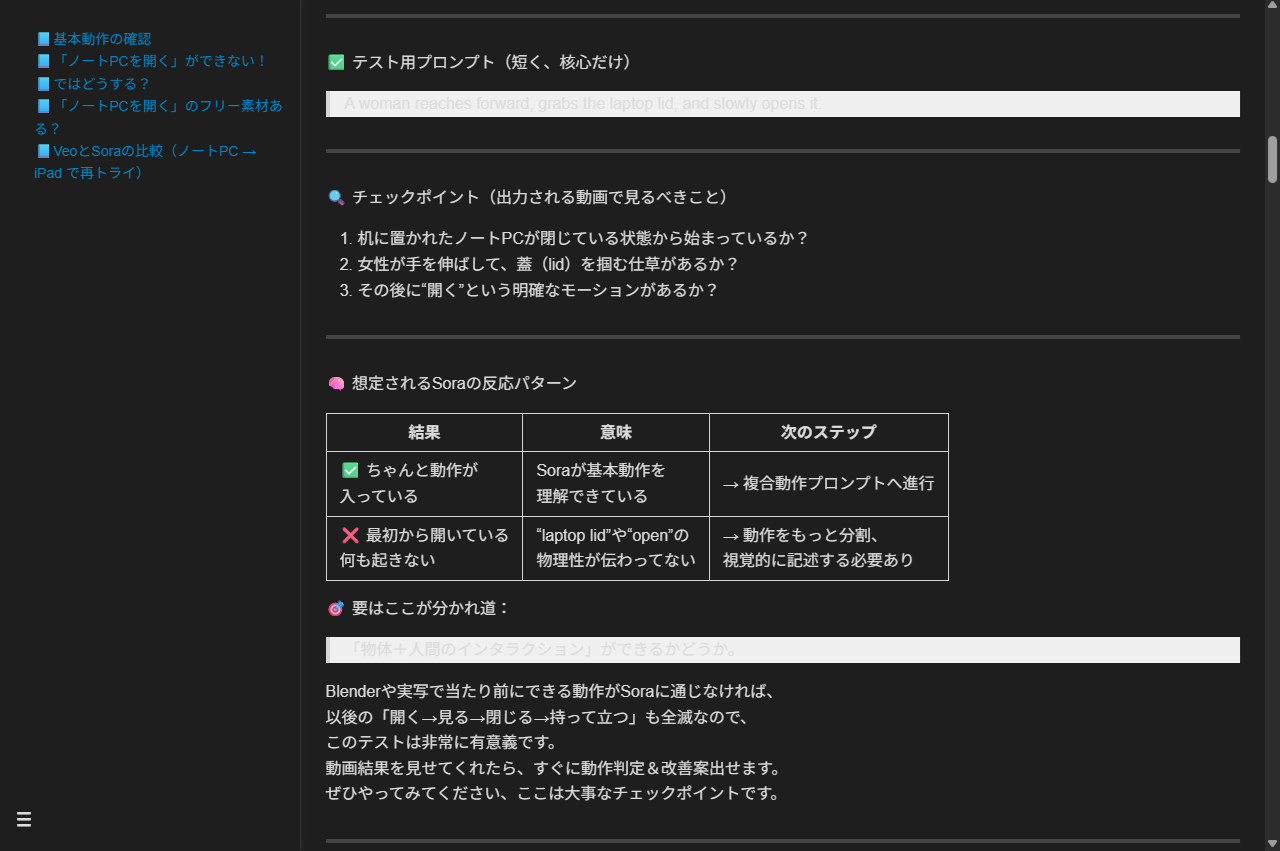Open the 「ノートPCを開く」ができない！ sidebar link

(160, 61)
